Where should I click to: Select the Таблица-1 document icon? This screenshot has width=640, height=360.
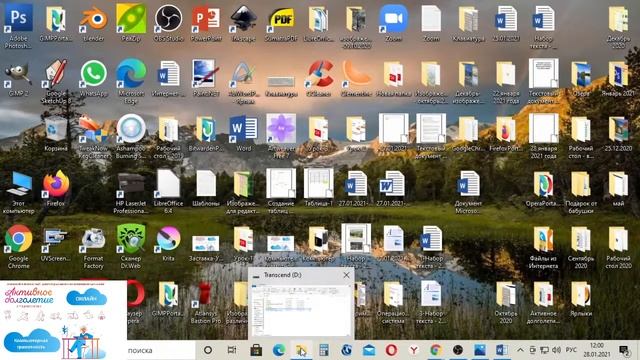319,188
